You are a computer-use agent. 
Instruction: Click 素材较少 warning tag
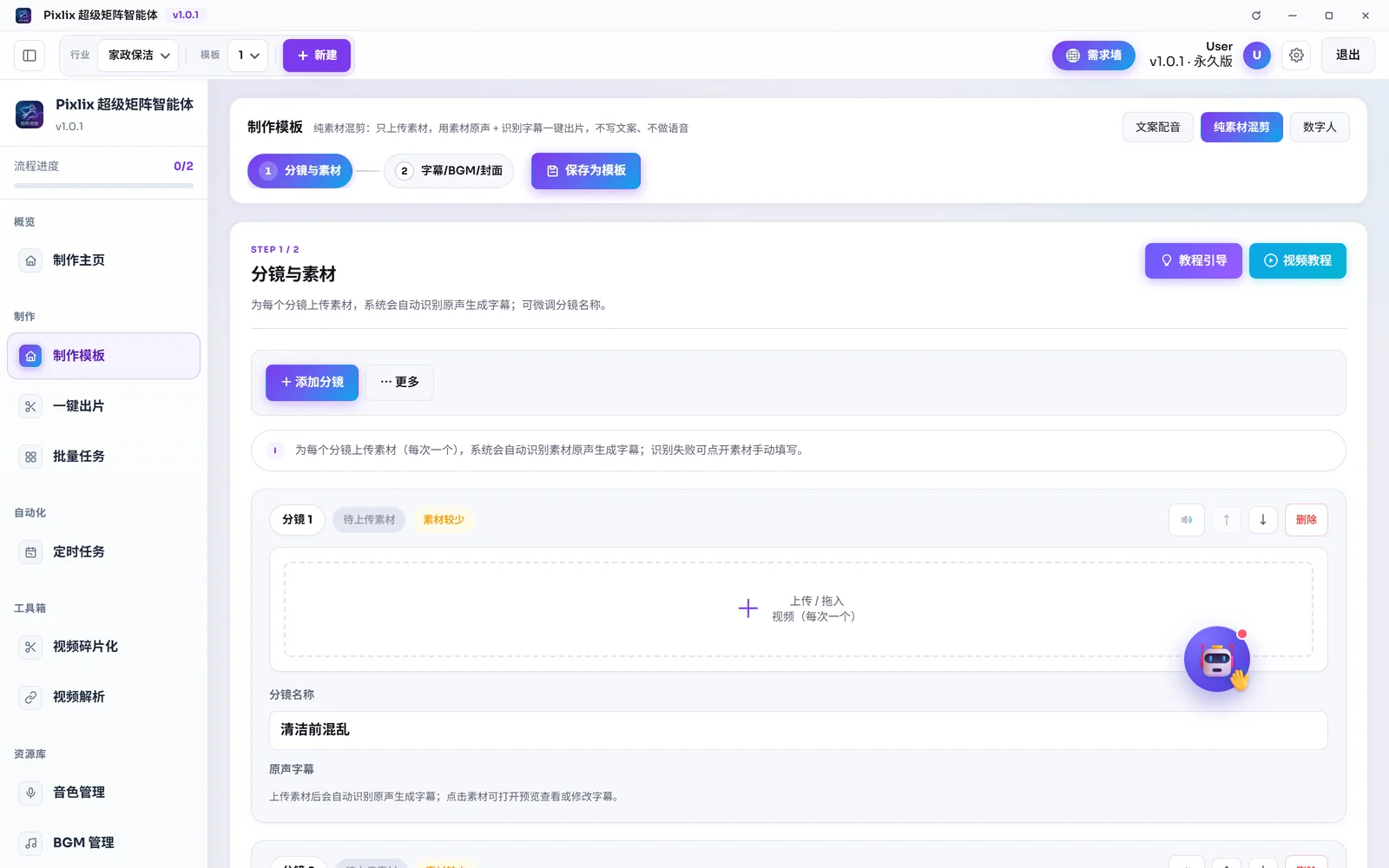tap(444, 520)
